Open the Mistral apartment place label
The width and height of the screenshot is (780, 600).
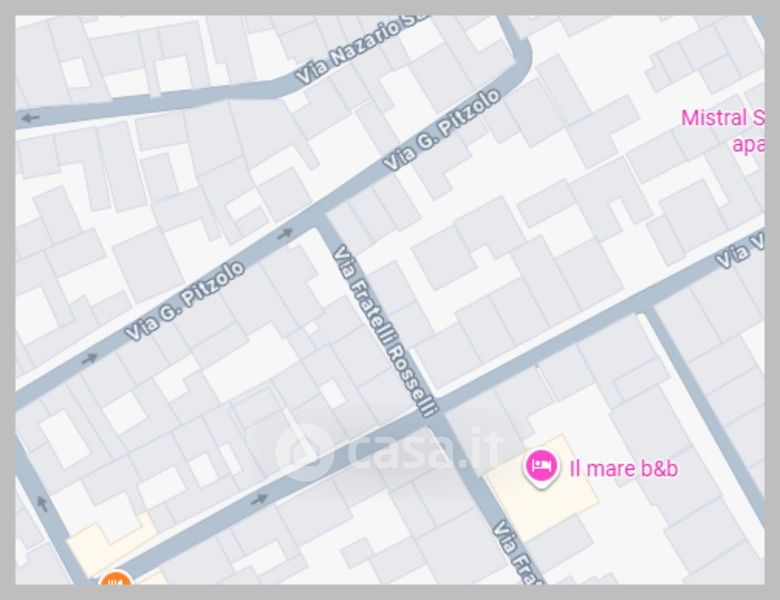[x=723, y=131]
